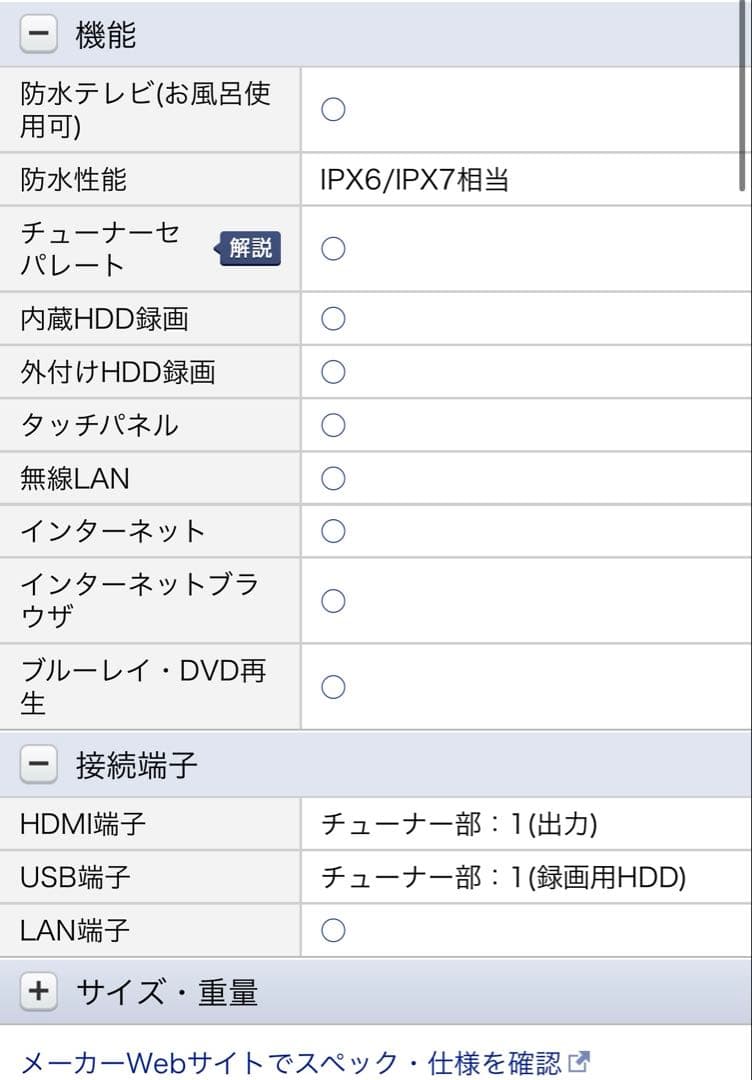
Task: Click the plus icon beside サイズ・重量 header
Action: pyautogui.click(x=37, y=989)
